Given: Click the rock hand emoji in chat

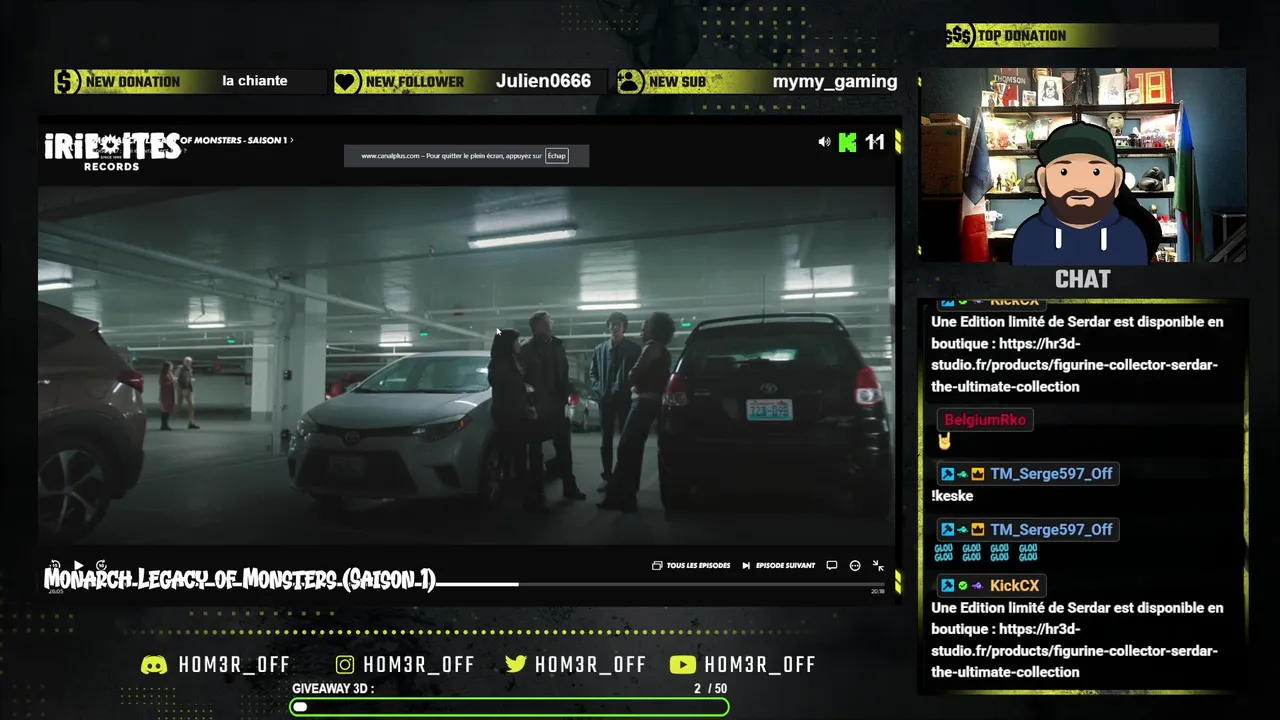Looking at the screenshot, I should pos(944,441).
